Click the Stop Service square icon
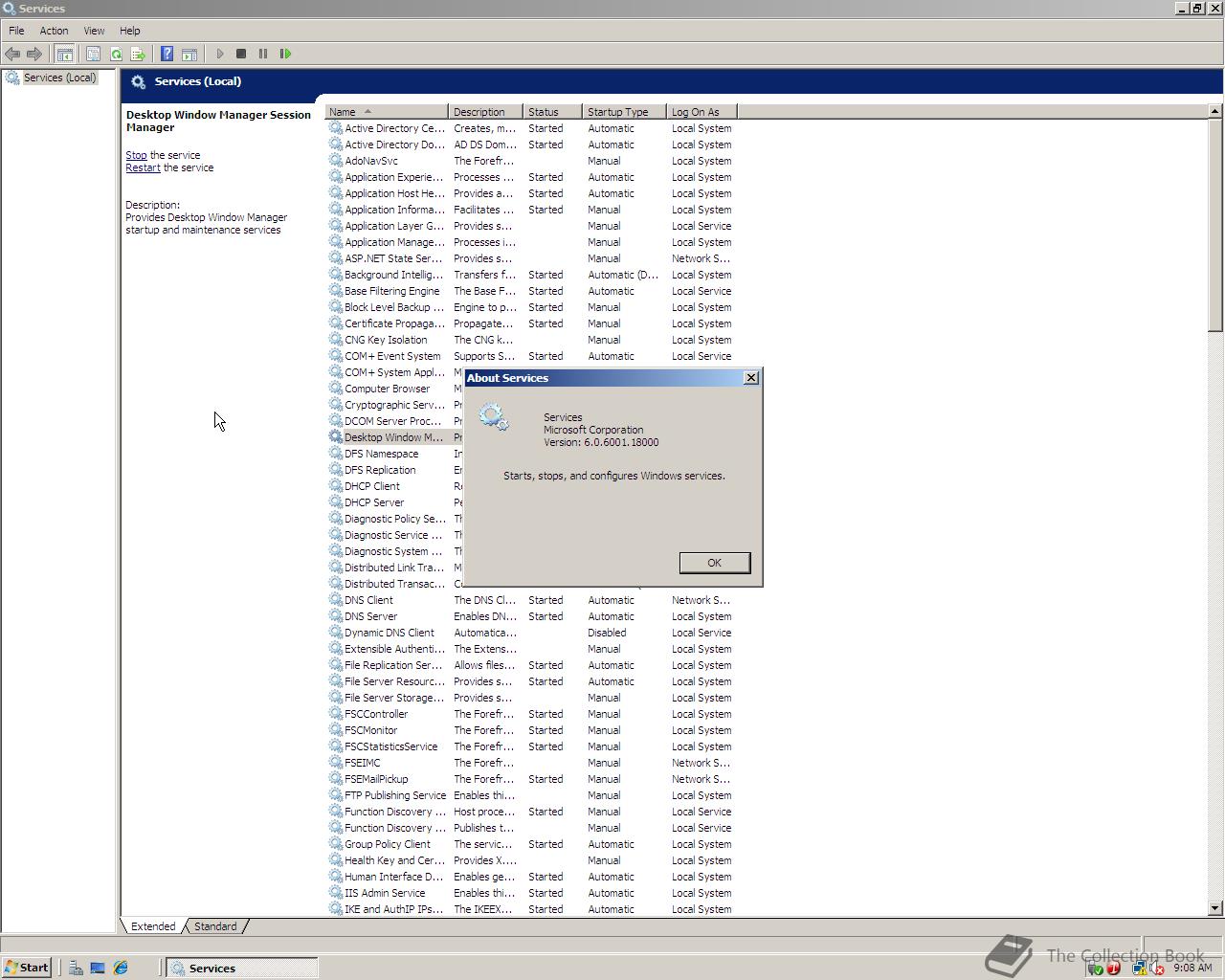The image size is (1225, 980). coord(241,54)
